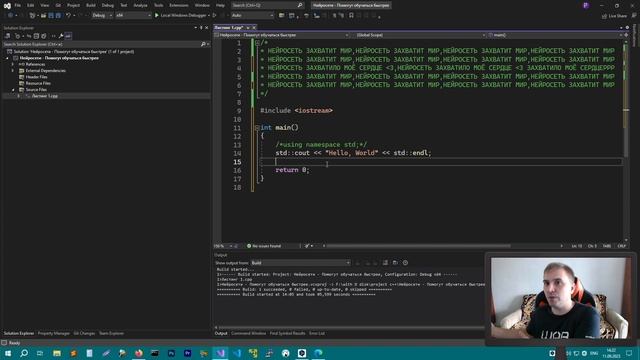
Task: Switch to the Property Manager tab
Action: coord(53,333)
